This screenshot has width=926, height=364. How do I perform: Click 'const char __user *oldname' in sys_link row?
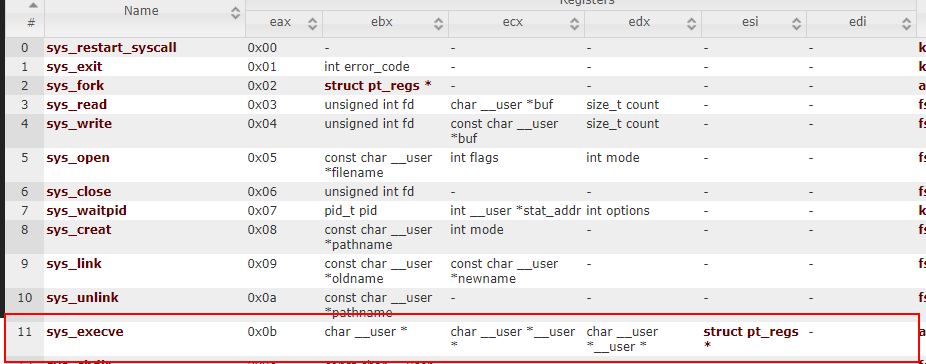(379, 271)
